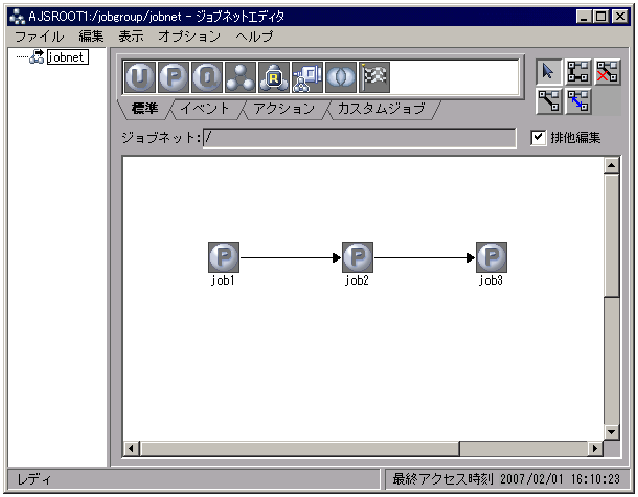Click the job3 label text

[491, 280]
